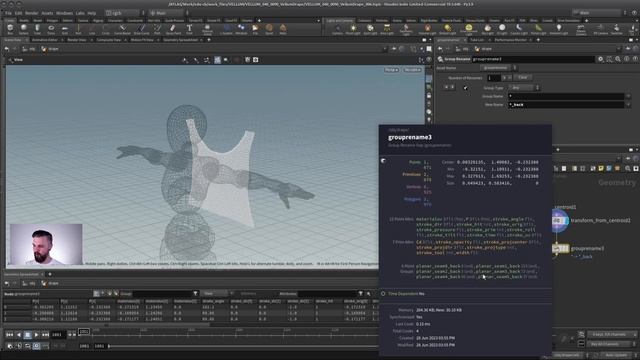Open the Asset Name grouprename dropdown
The height and width of the screenshot is (360, 640).
click(498, 68)
